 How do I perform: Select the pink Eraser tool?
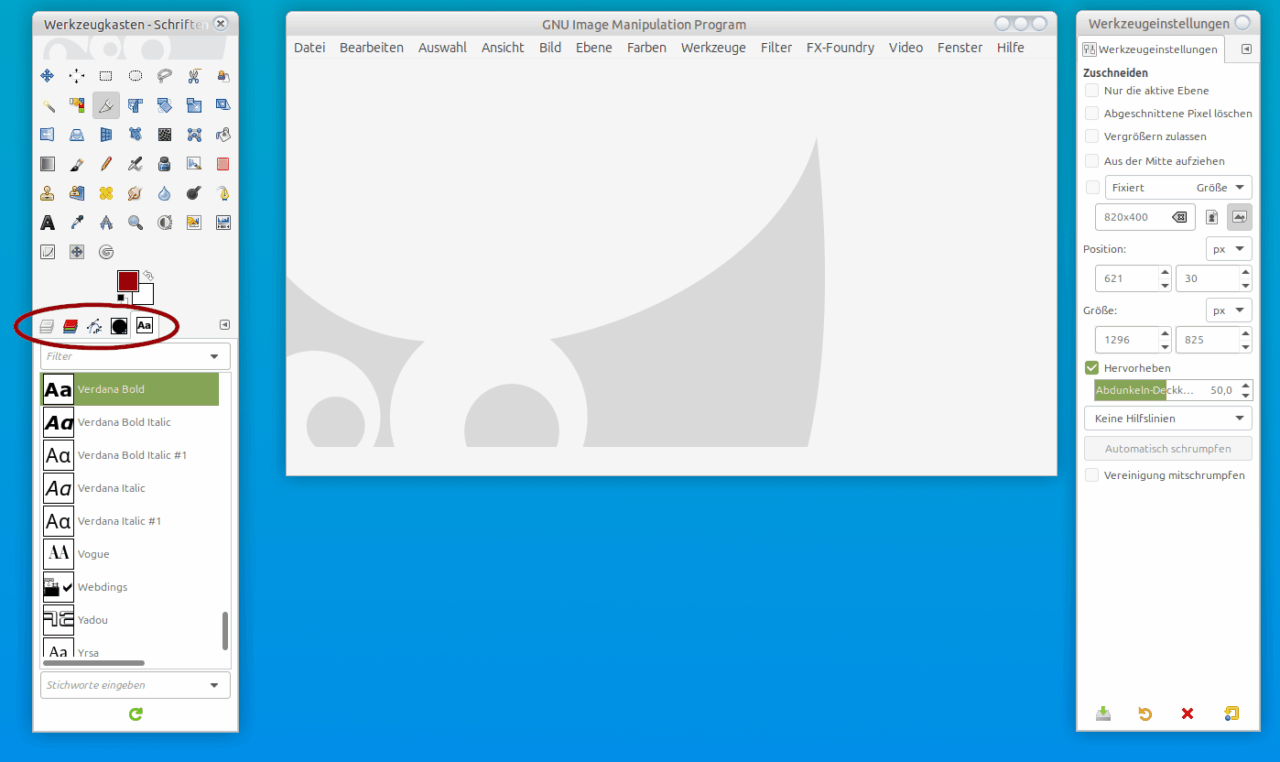point(223,164)
